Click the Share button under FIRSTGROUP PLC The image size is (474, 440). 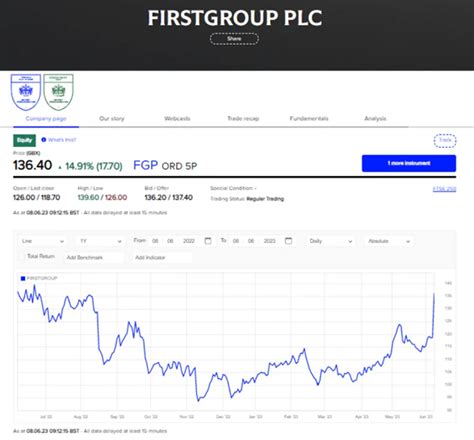point(234,39)
